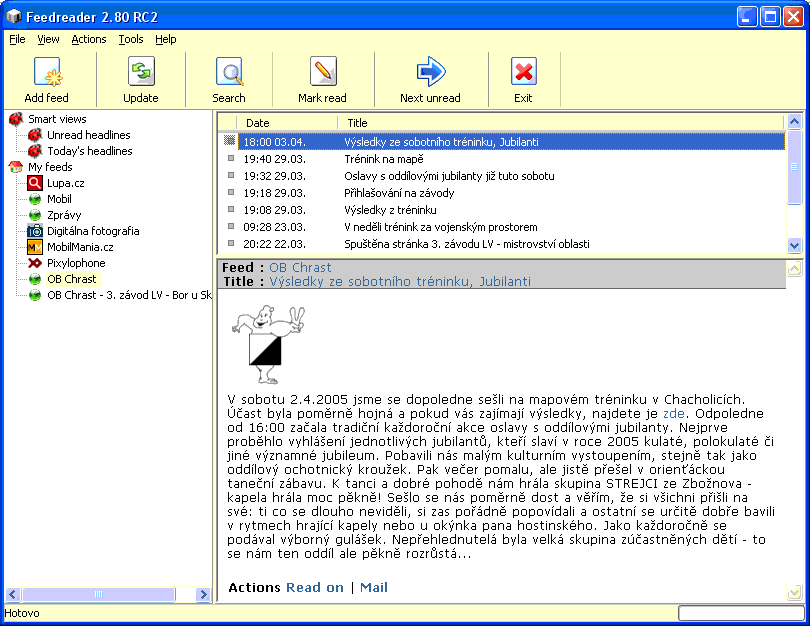Viewport: 810px width, 626px height.
Task: Select the Digitálna fotografia feed
Action: pos(93,231)
